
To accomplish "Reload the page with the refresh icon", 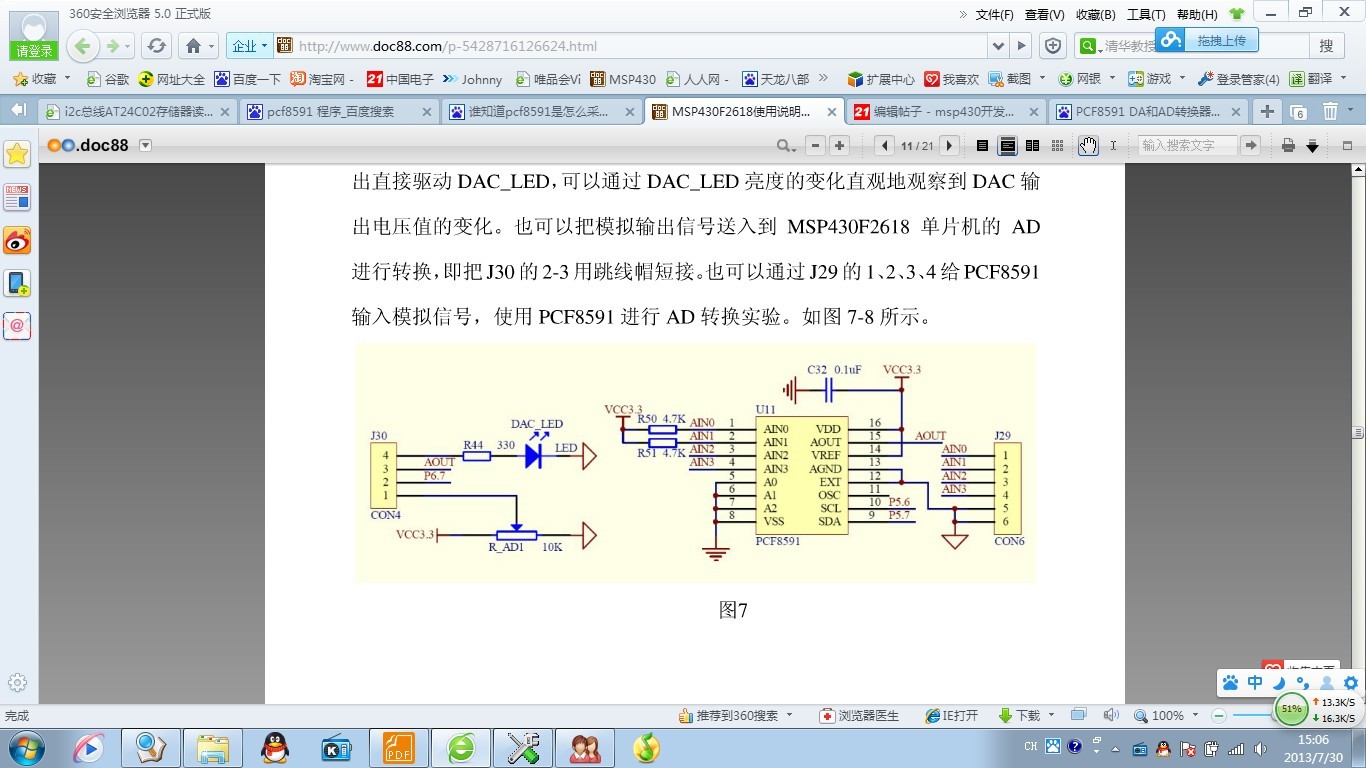I will [156, 46].
